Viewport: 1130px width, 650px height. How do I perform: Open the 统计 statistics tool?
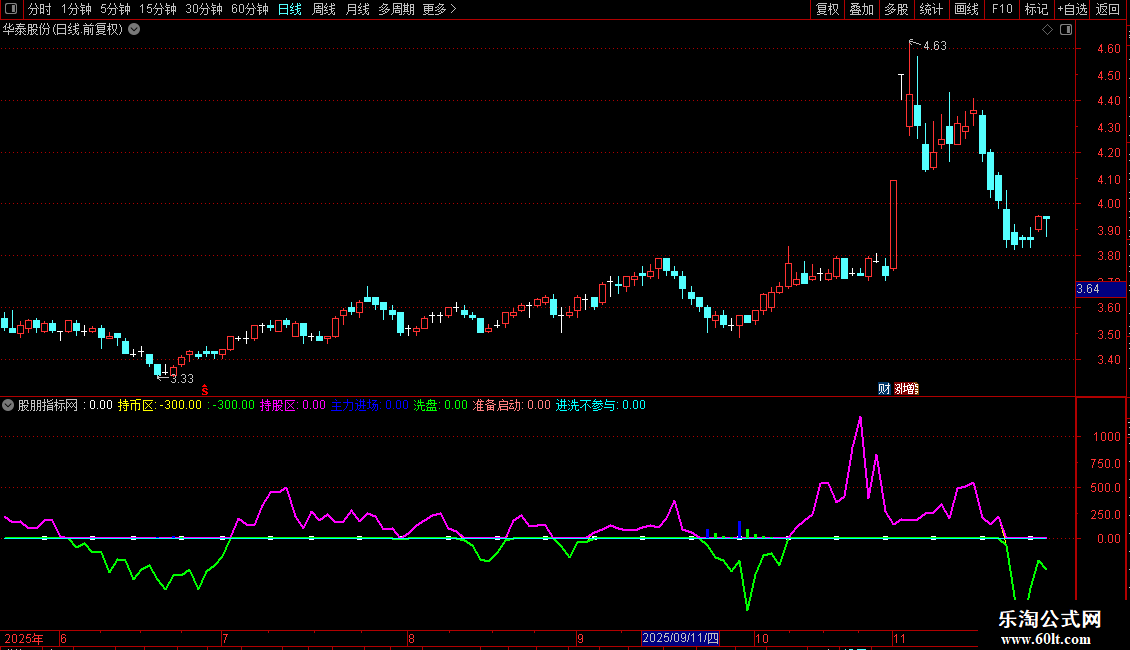pyautogui.click(x=931, y=9)
